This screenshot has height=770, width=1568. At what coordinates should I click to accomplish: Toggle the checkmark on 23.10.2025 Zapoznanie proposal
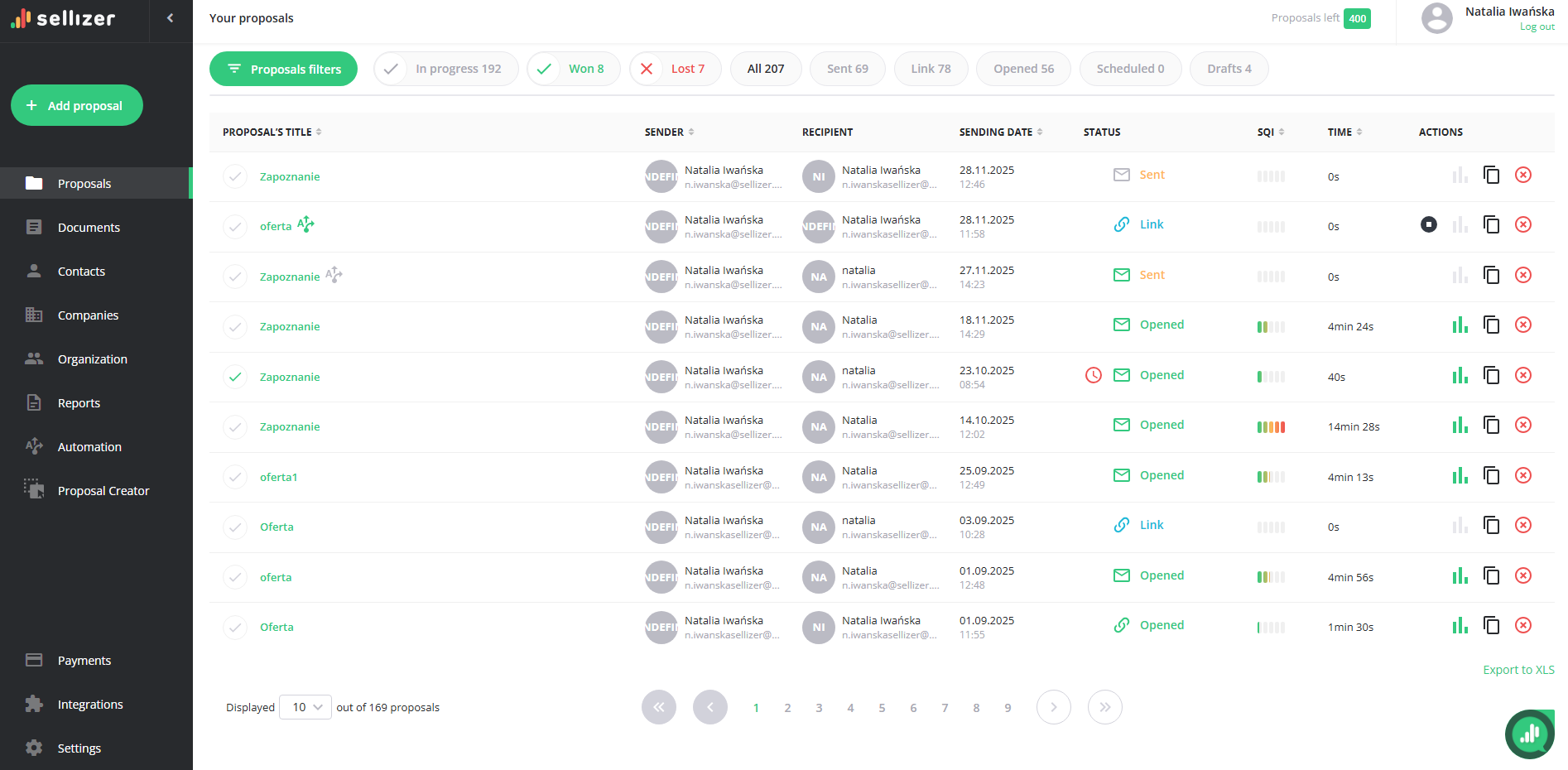click(235, 377)
